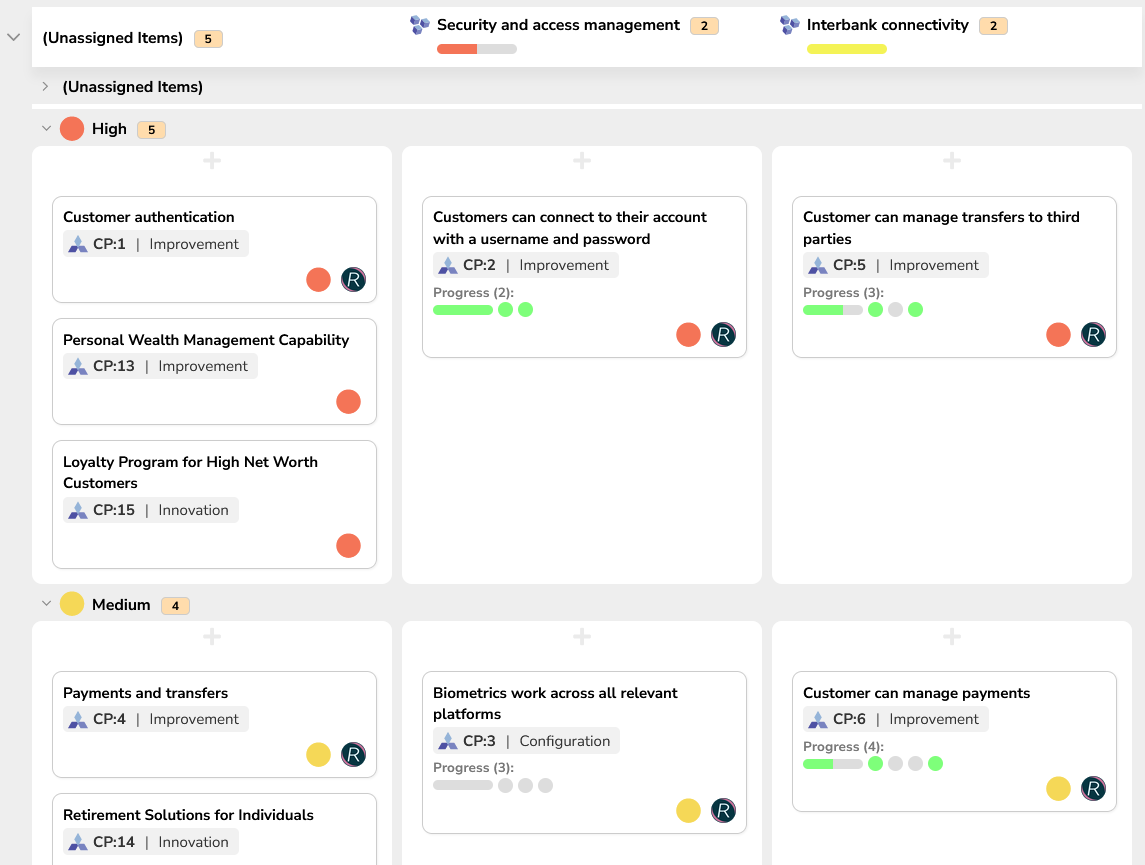Click the CP:13 item type icon
The height and width of the screenshot is (865, 1145).
[78, 367]
